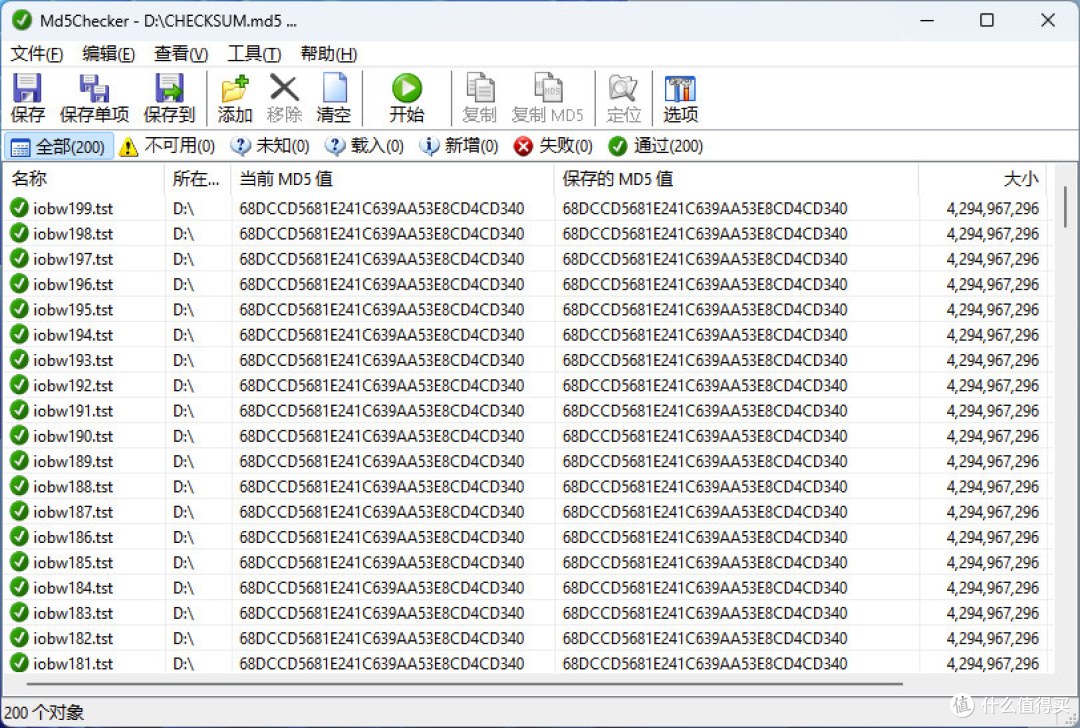Click current MD5 value of iobw195.tst

[382, 309]
